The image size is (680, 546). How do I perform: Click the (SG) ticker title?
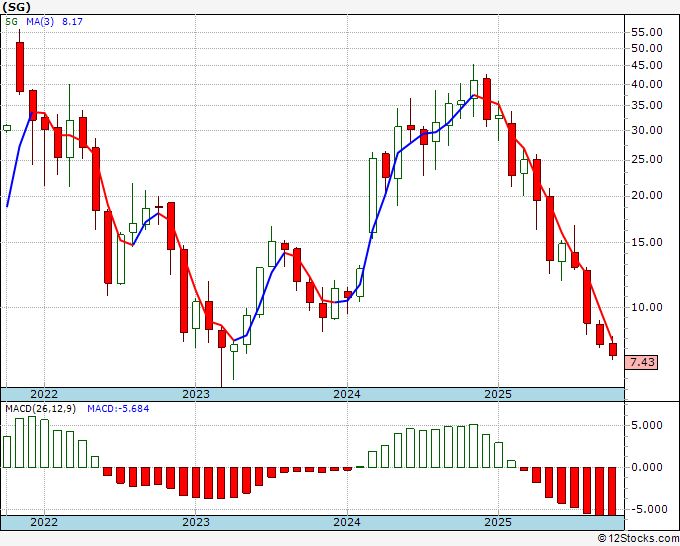point(17,7)
